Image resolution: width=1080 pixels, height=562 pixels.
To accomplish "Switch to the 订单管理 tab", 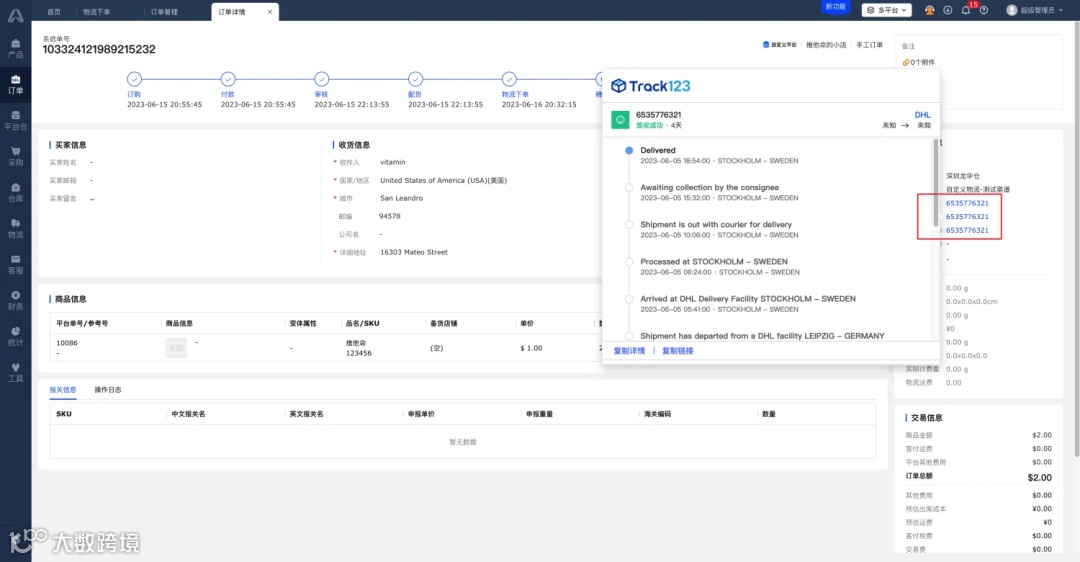I will click(x=164, y=12).
